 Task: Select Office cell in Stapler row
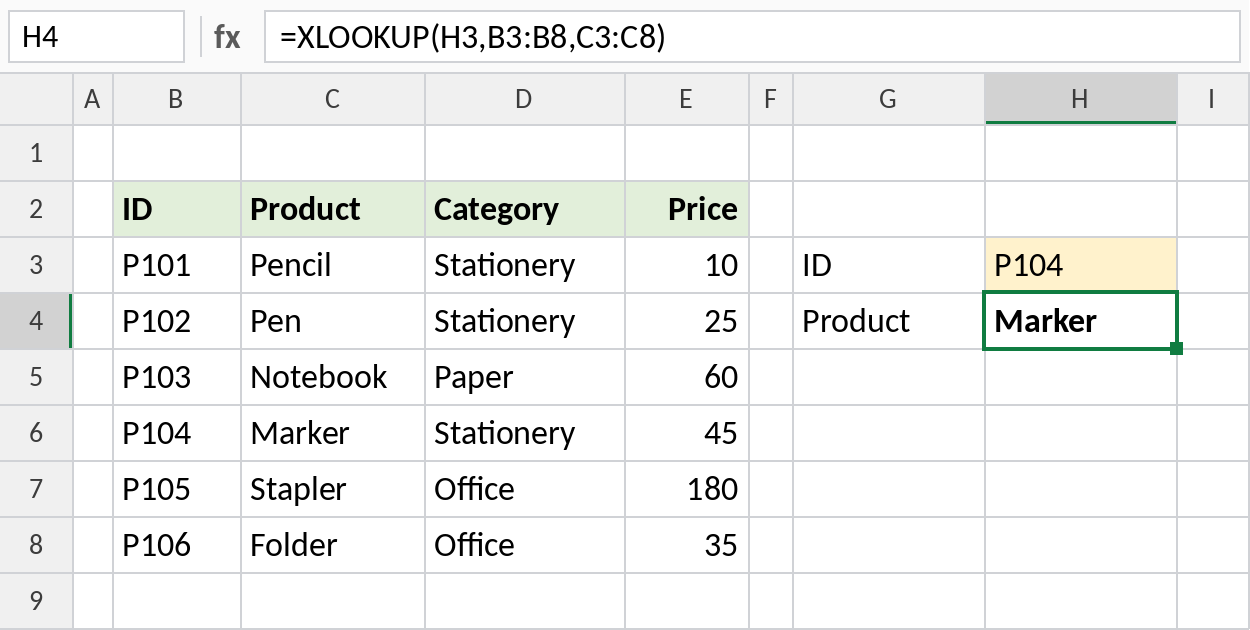point(525,489)
